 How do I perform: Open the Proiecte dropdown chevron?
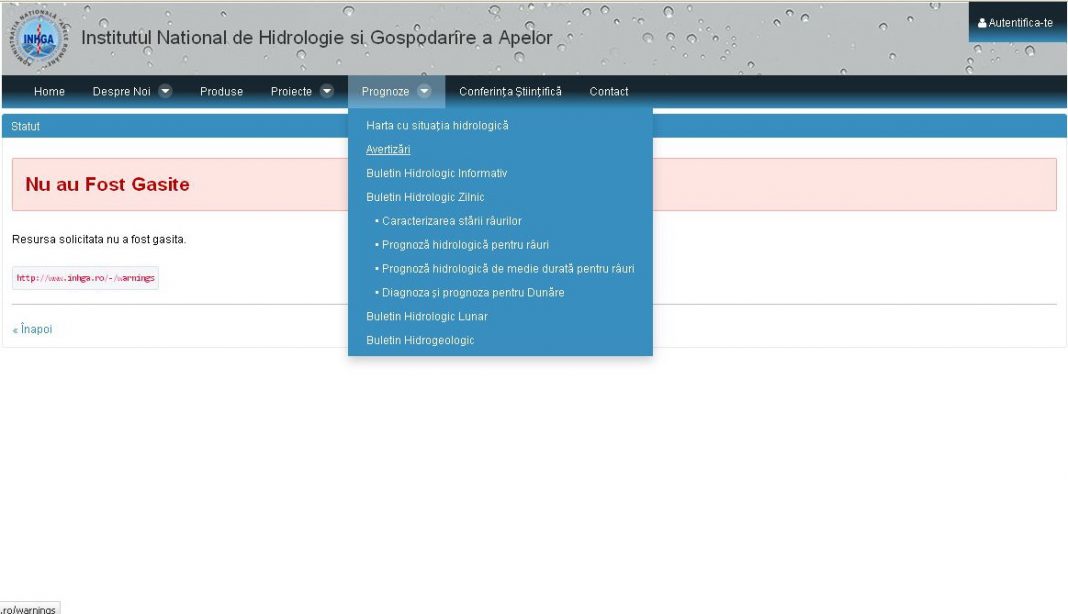[x=327, y=91]
